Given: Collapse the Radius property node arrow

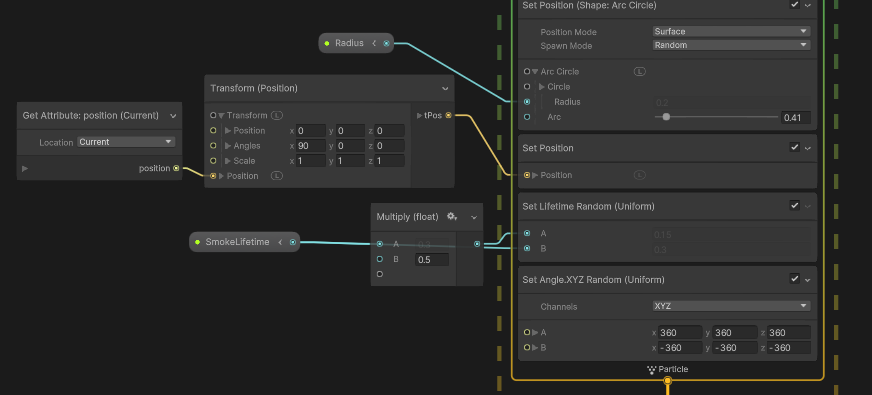Looking at the screenshot, I should coord(374,43).
